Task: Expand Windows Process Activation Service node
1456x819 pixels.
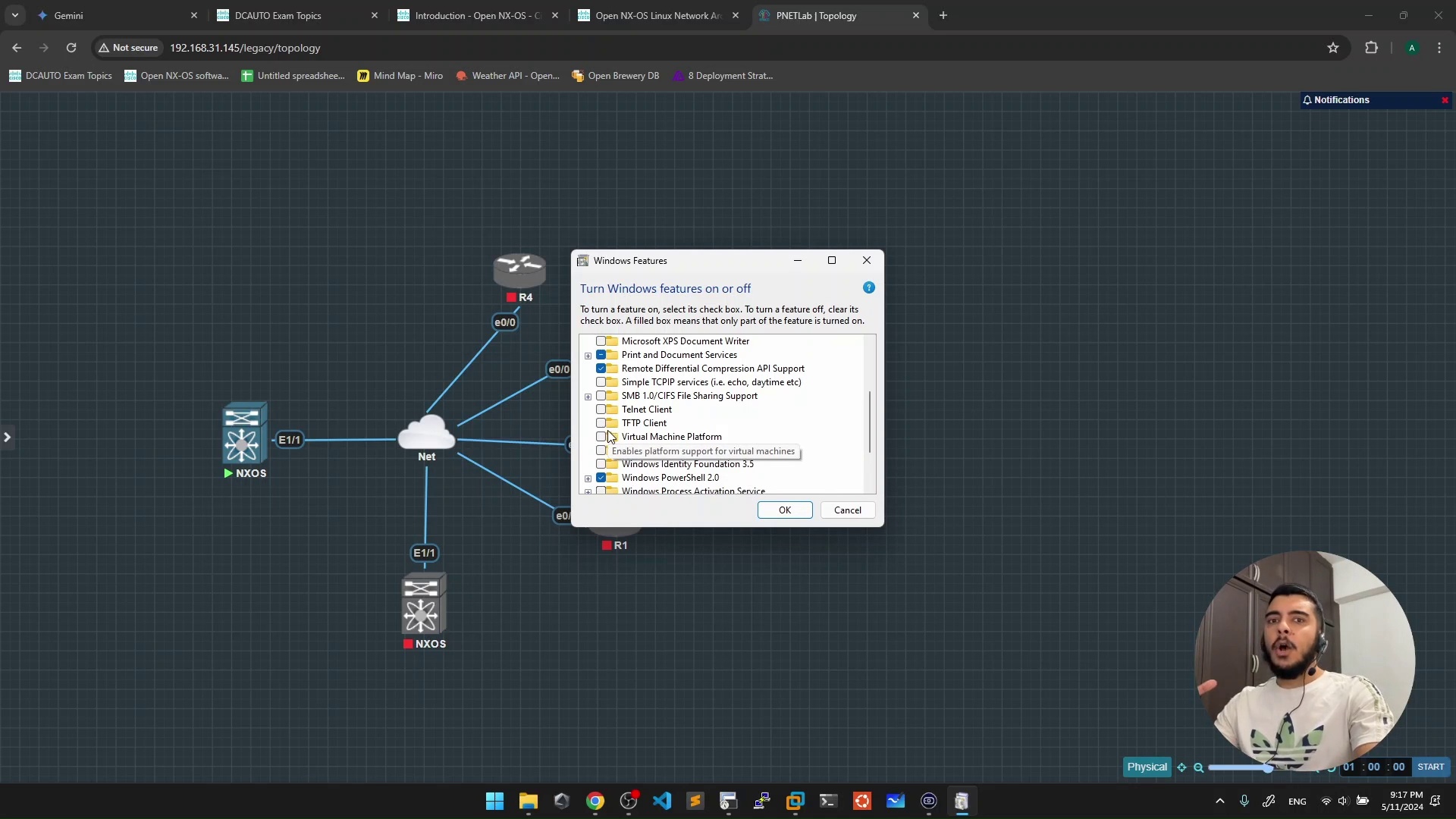Action: 588,491
